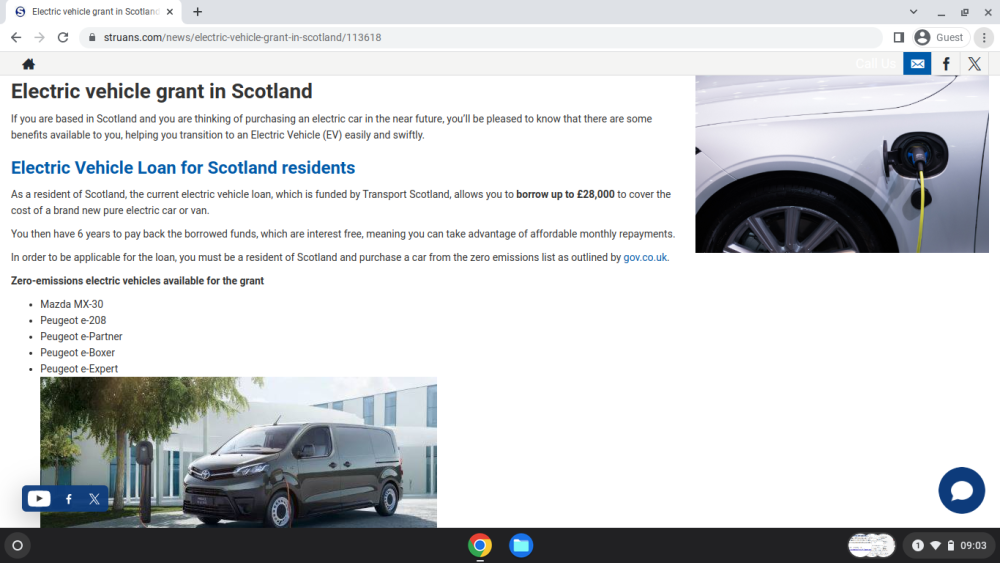
Task: Select the Peugeot e-Expert list item
Action: coord(79,369)
